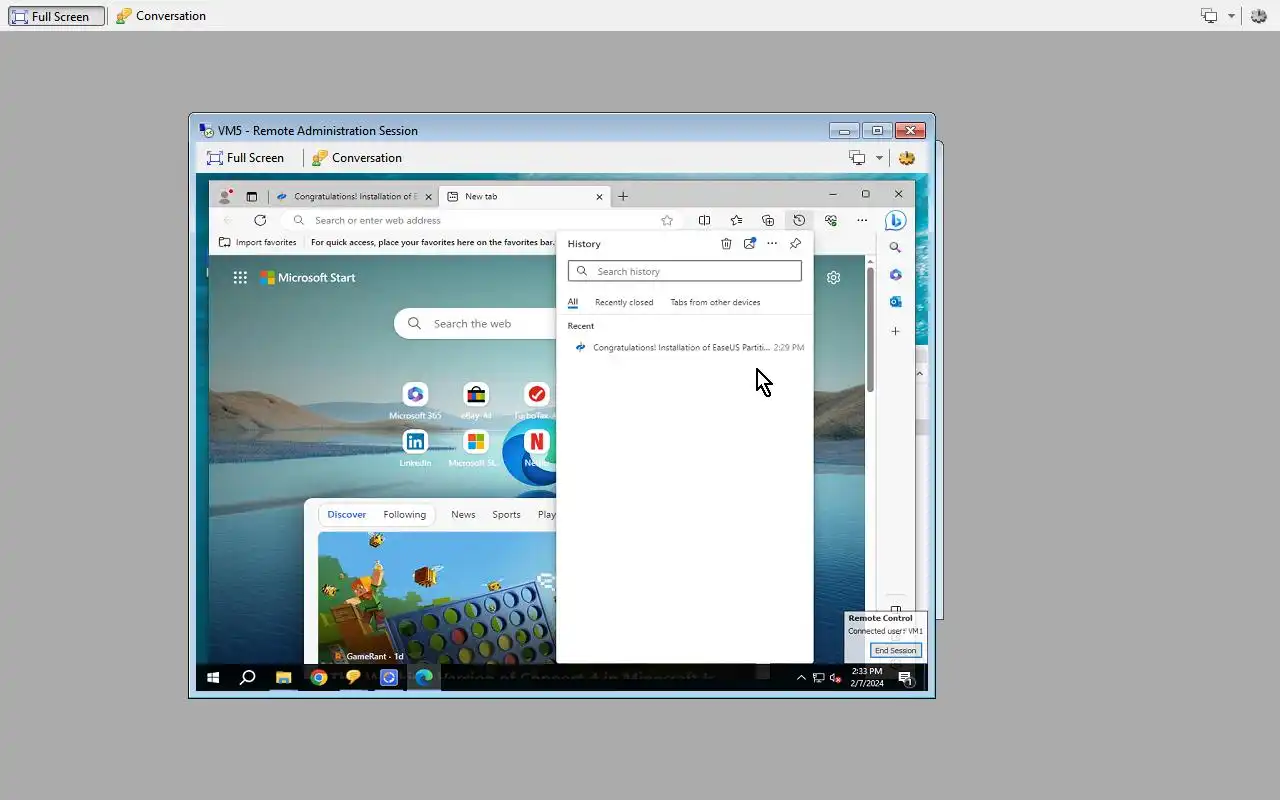The height and width of the screenshot is (800, 1280).
Task: Click the Edge refresh button
Action: 260,220
